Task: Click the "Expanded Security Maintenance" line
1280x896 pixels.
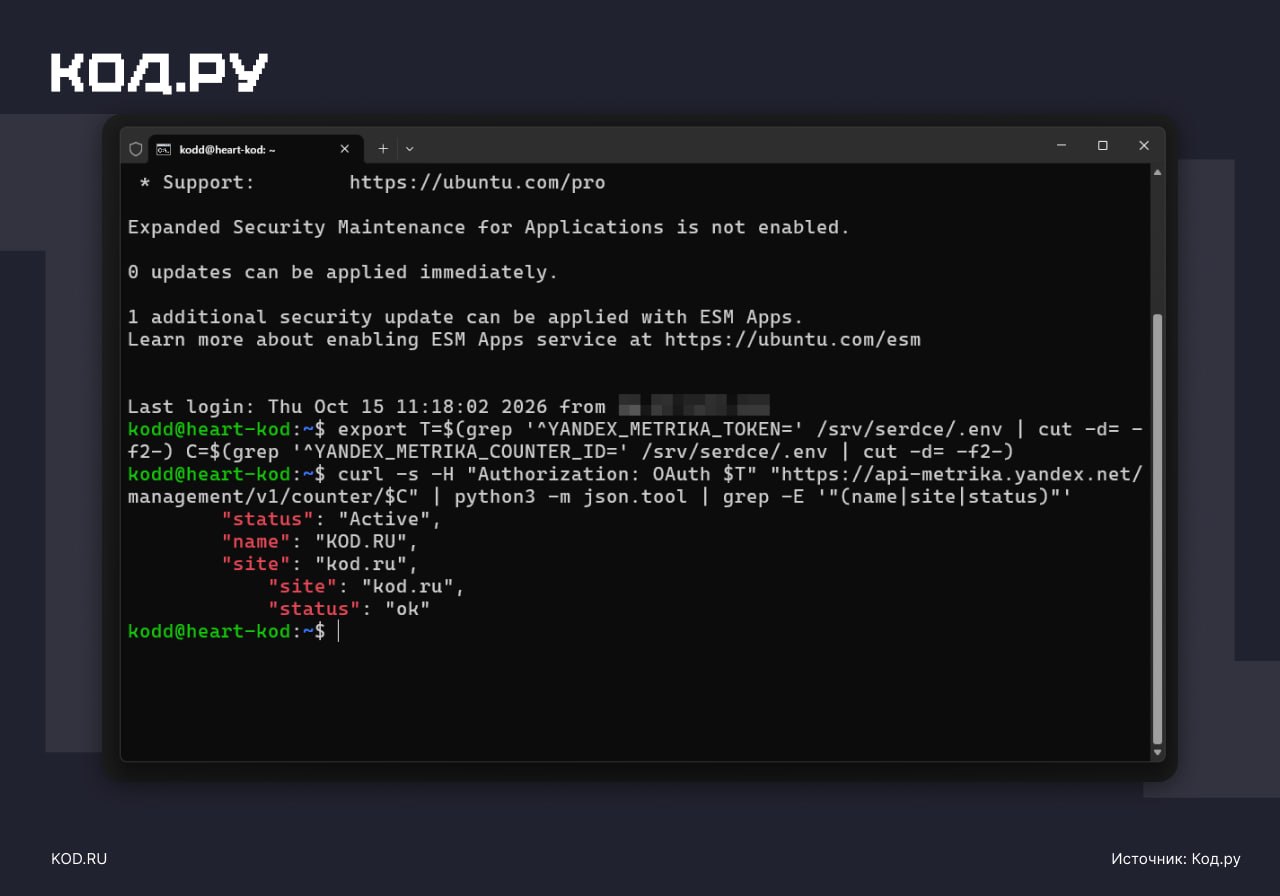Action: (488, 228)
